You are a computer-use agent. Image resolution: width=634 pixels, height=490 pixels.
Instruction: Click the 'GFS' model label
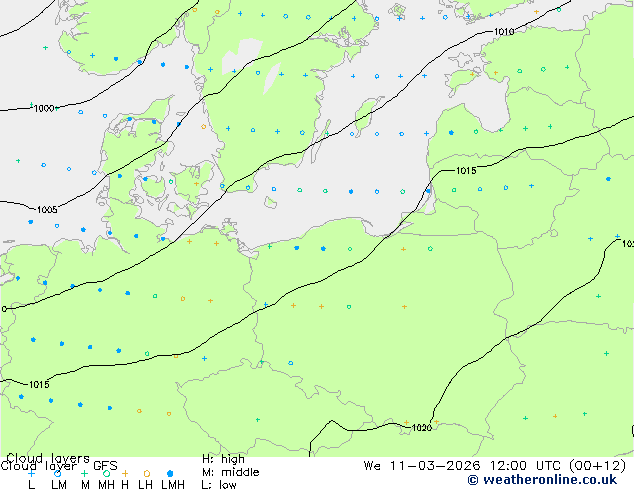pos(105,466)
